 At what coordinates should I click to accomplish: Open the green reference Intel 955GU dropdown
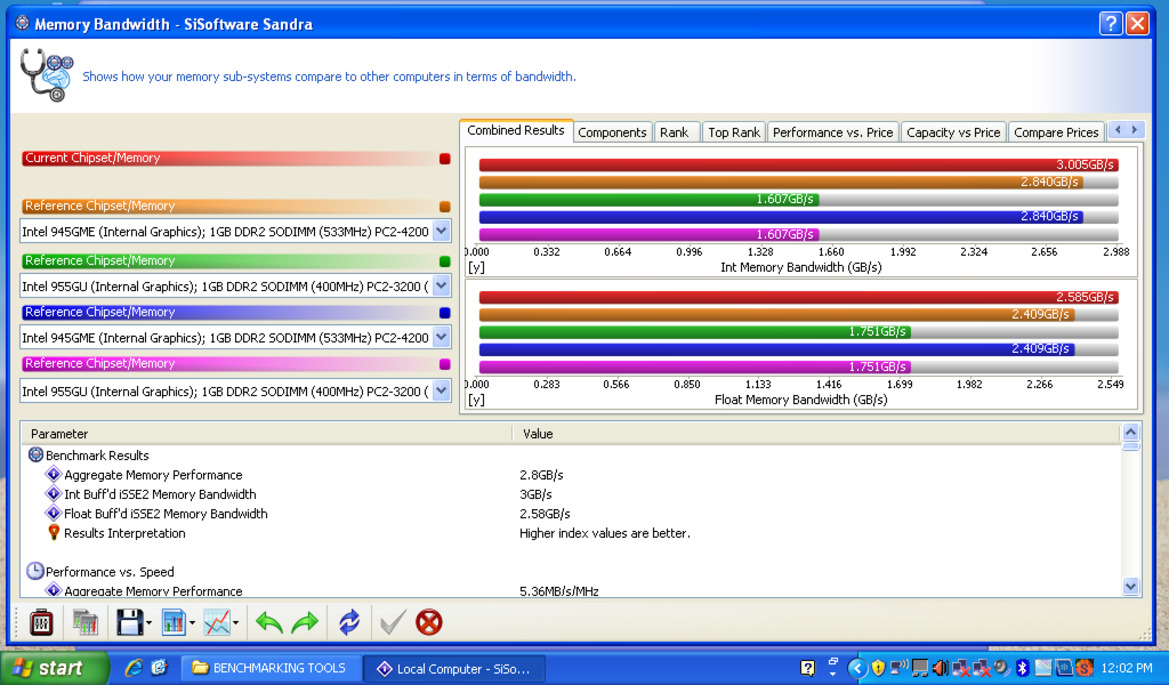click(x=441, y=285)
